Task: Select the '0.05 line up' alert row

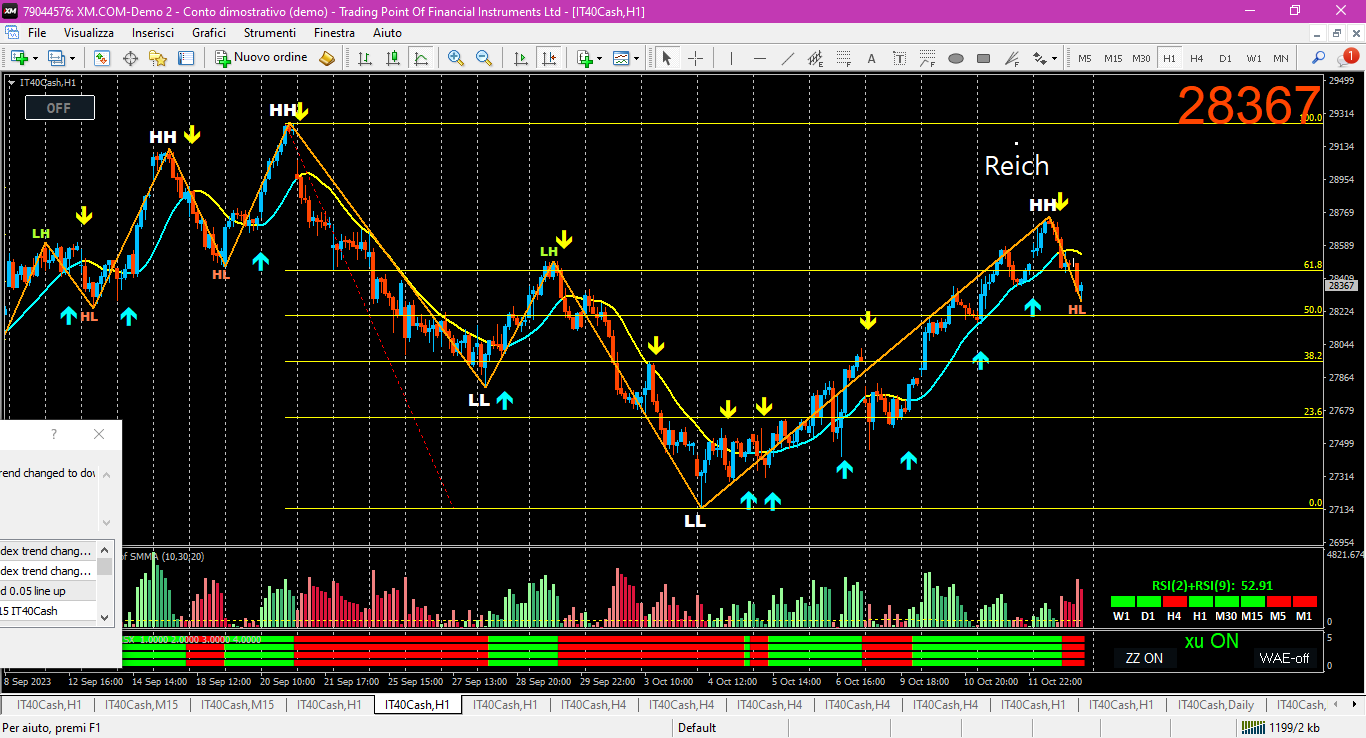Action: tap(47, 591)
